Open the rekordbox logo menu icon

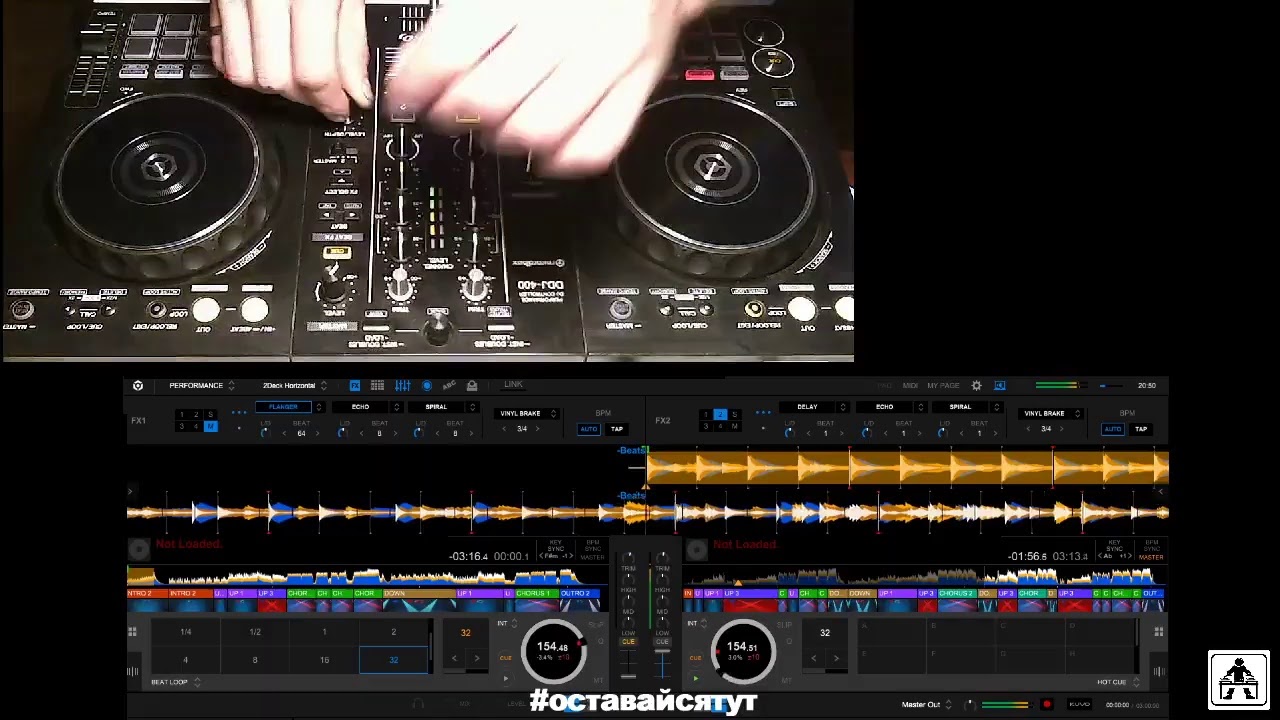(138, 385)
